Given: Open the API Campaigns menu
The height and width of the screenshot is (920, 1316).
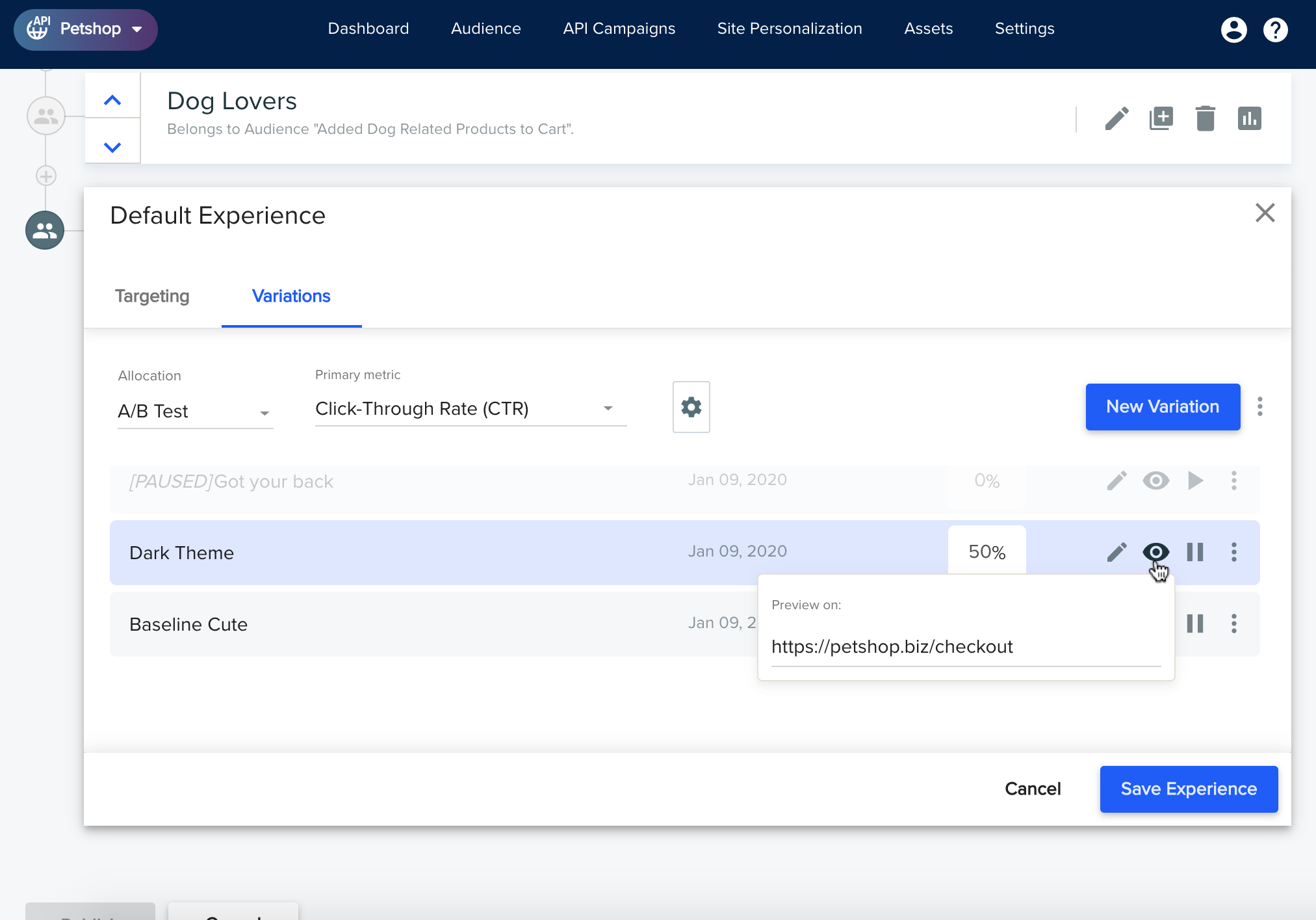Looking at the screenshot, I should coord(619,29).
